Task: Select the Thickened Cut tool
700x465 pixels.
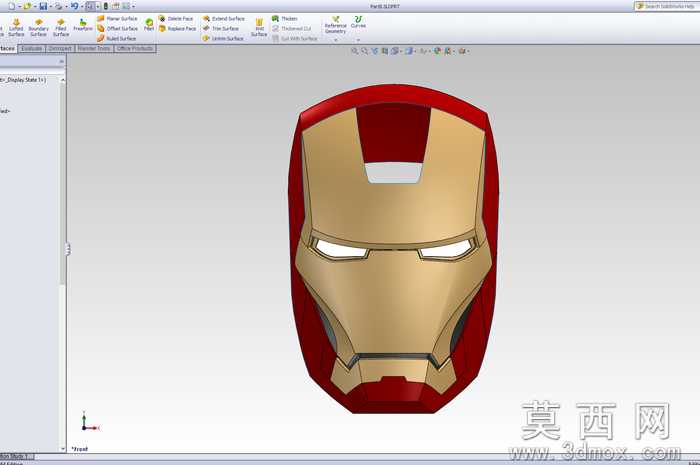Action: pyautogui.click(x=292, y=28)
